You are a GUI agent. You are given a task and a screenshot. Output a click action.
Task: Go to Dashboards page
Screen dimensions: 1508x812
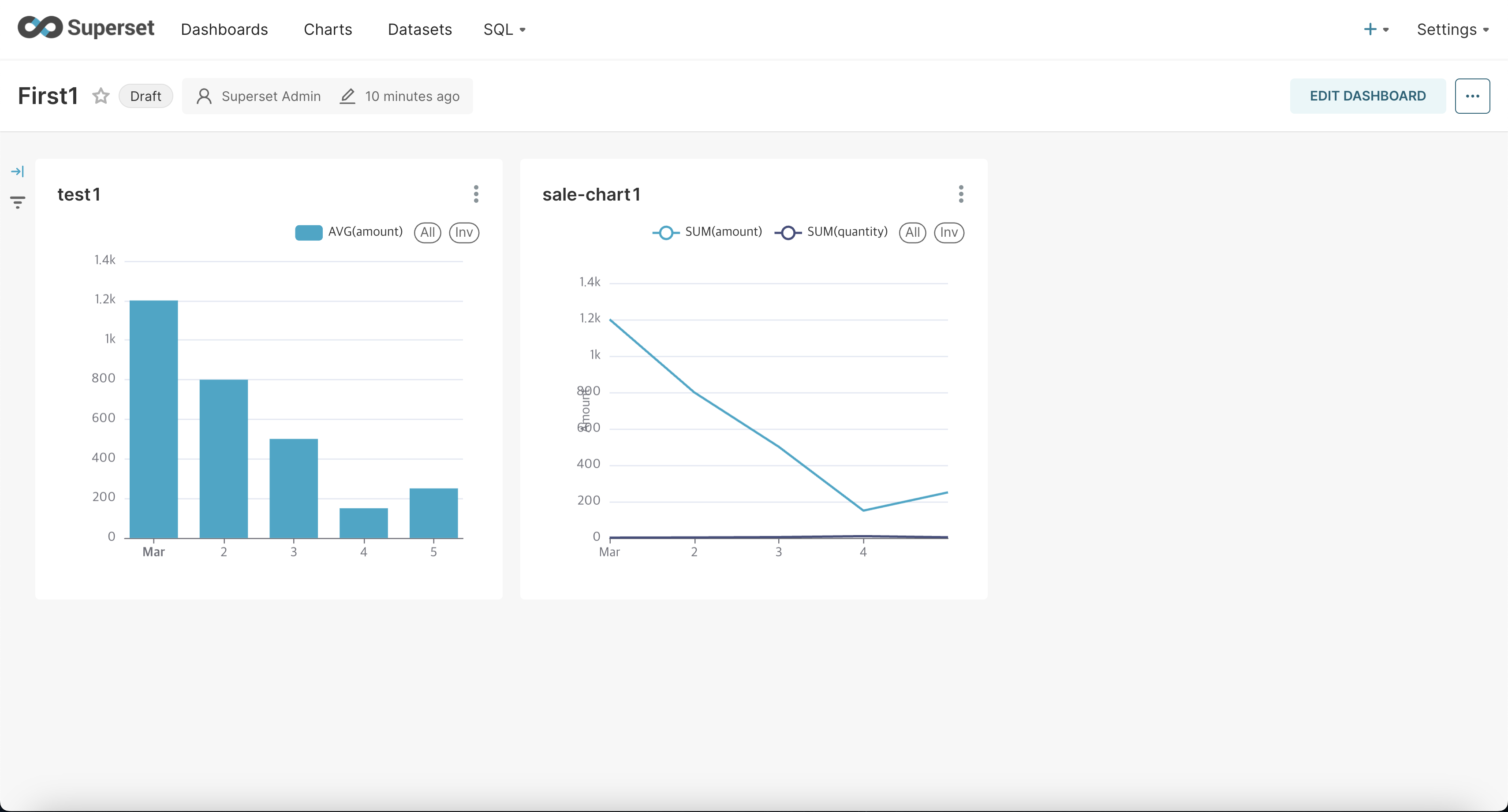tap(224, 29)
